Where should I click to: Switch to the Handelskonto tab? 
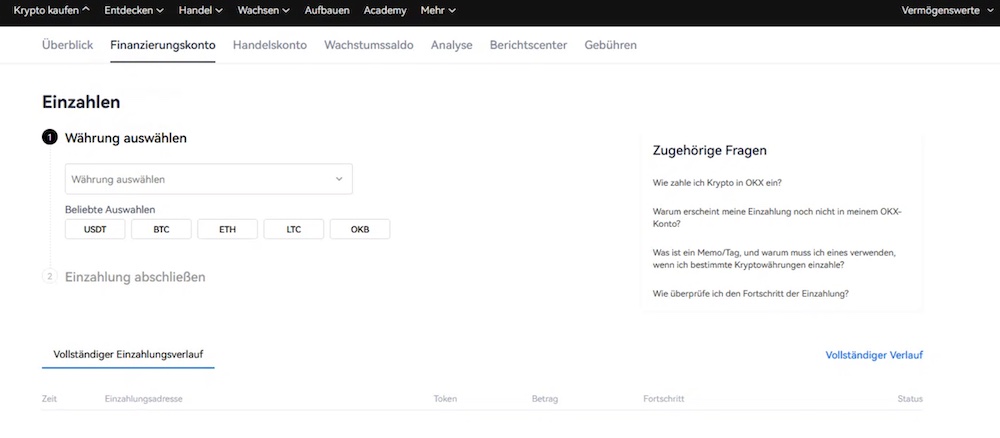(270, 45)
